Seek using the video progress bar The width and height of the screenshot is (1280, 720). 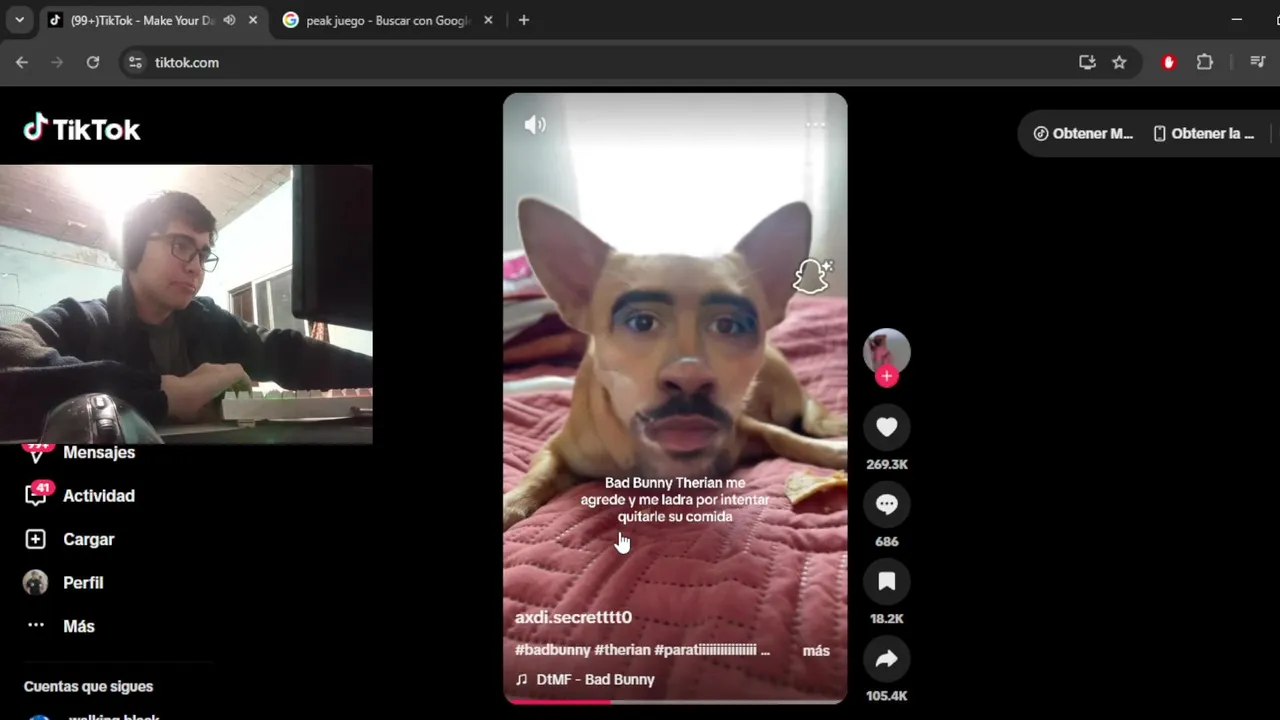pyautogui.click(x=675, y=702)
